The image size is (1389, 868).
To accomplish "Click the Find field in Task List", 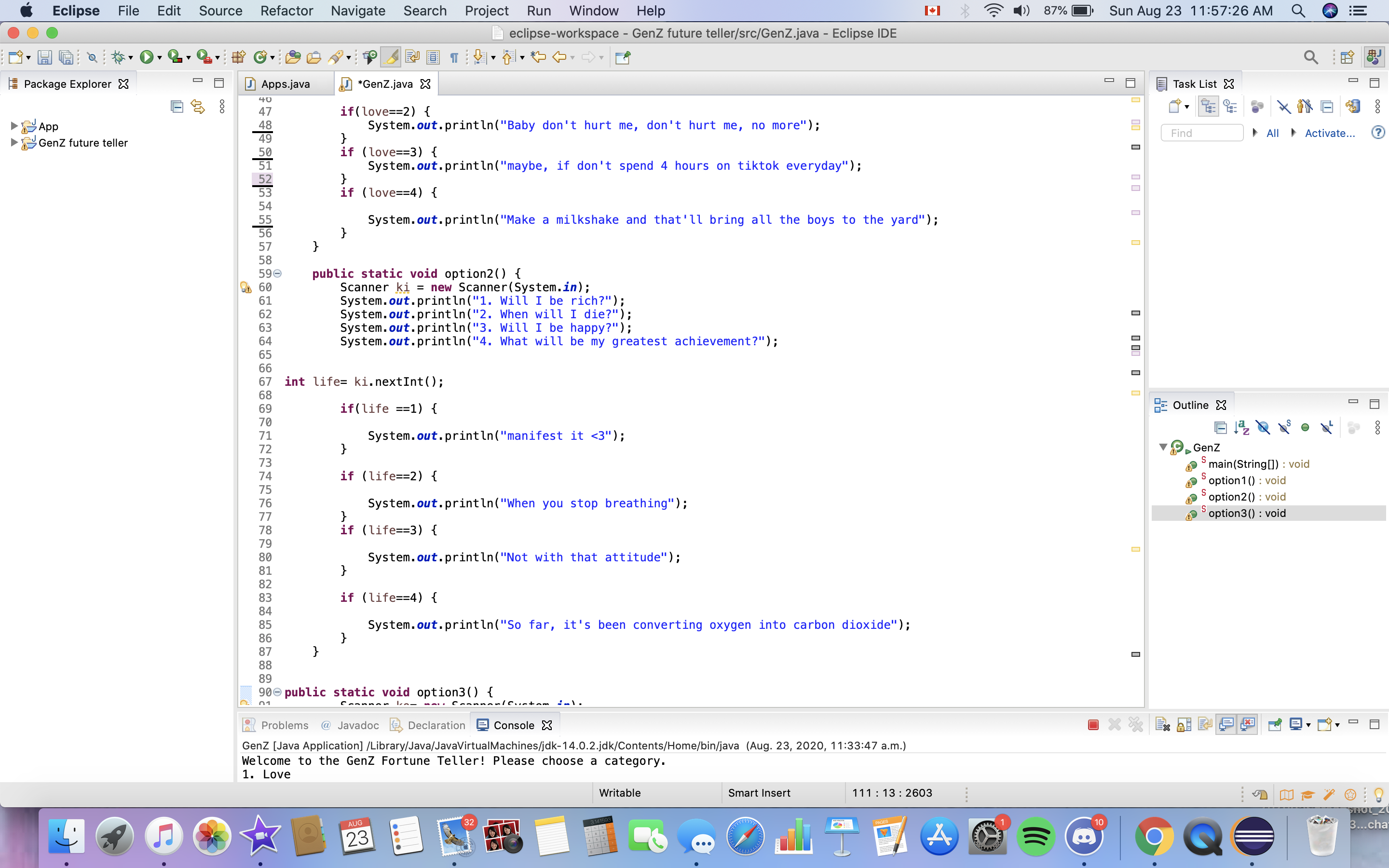I will (x=1201, y=133).
